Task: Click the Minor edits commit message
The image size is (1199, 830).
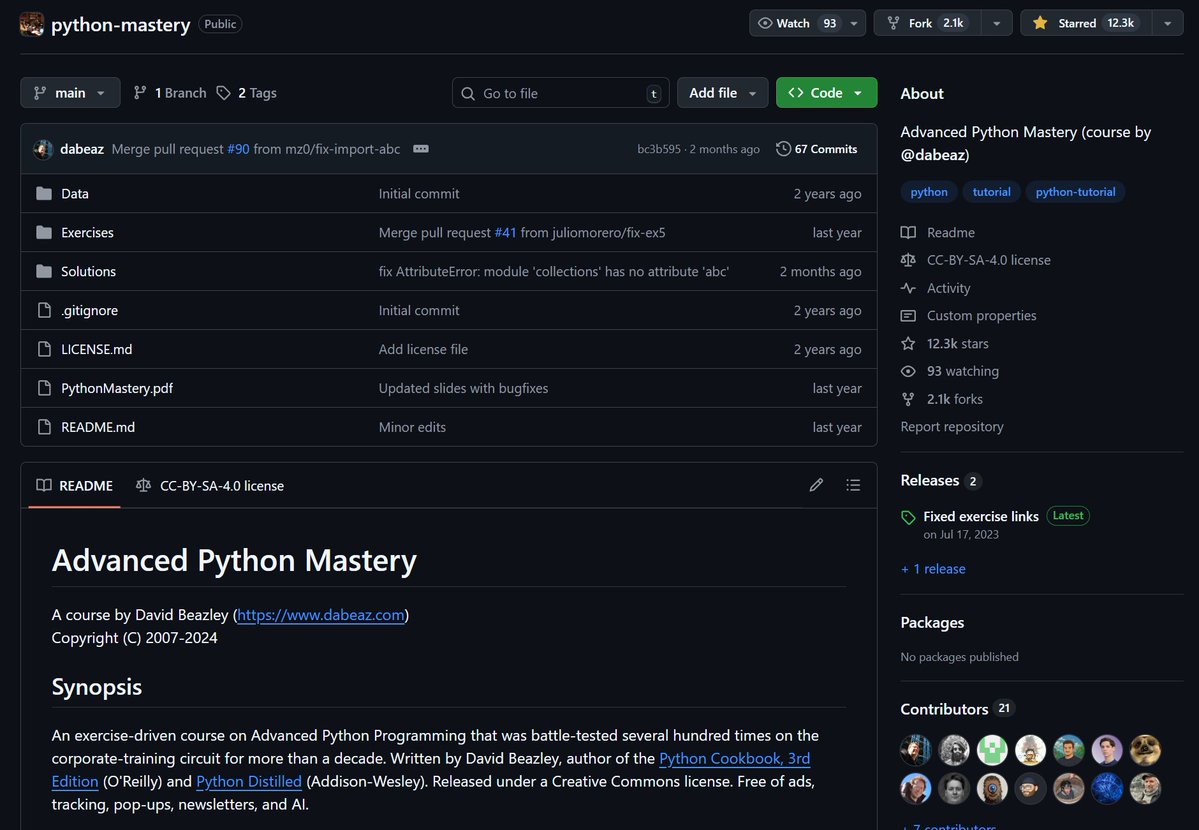Action: point(412,427)
